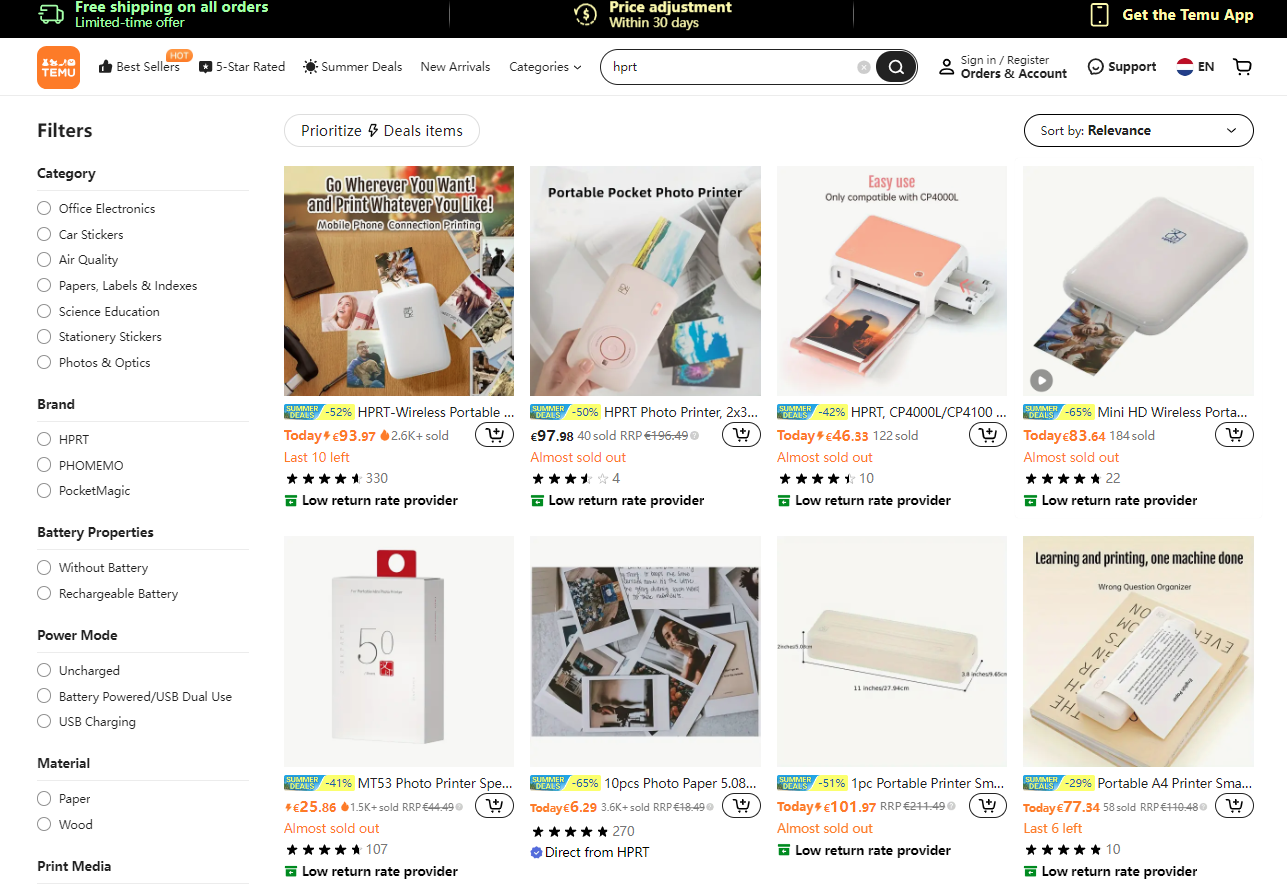Click Prioritize Deals items button
The height and width of the screenshot is (895, 1287).
[381, 130]
